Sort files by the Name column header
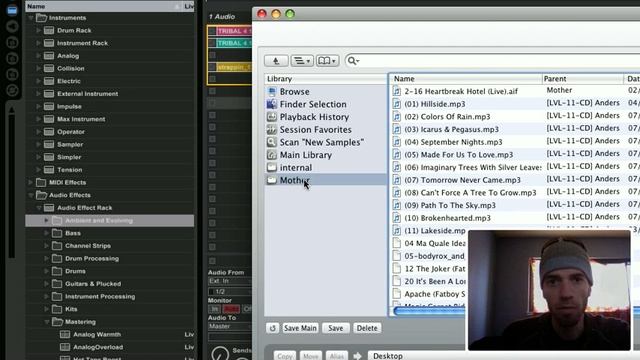The height and width of the screenshot is (360, 640). pyautogui.click(x=466, y=79)
